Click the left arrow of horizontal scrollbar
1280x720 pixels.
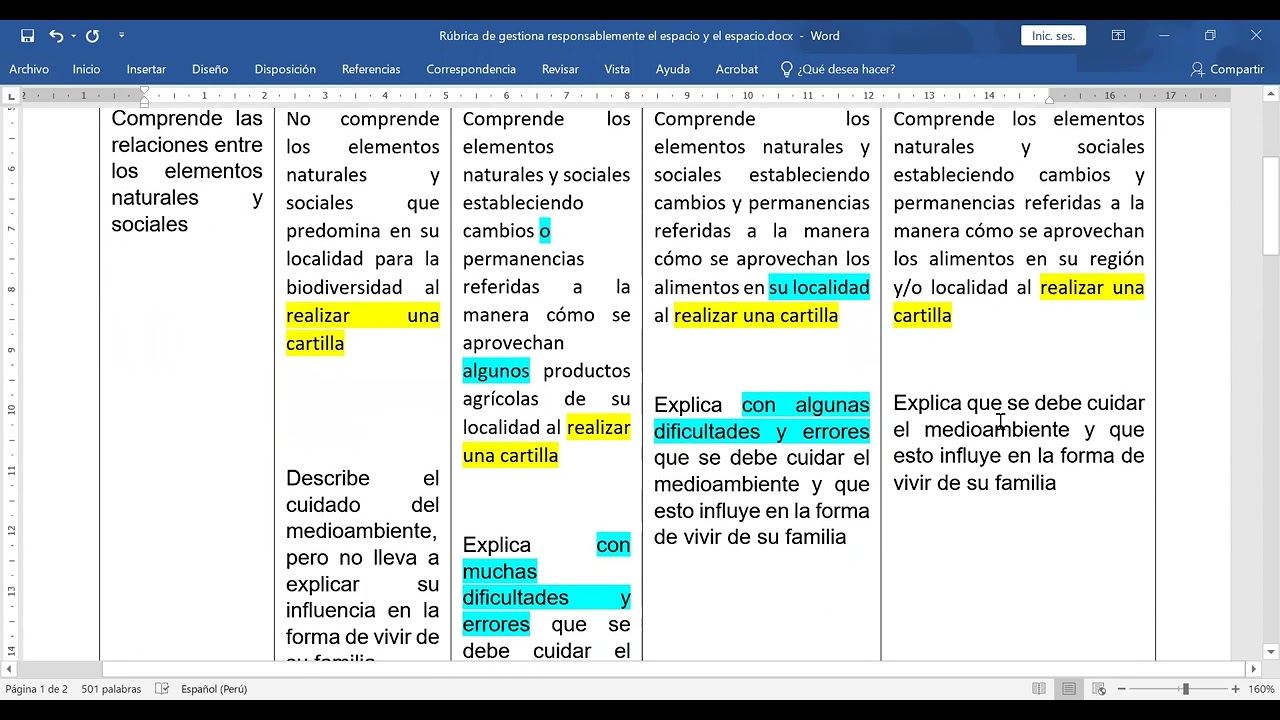(10, 668)
